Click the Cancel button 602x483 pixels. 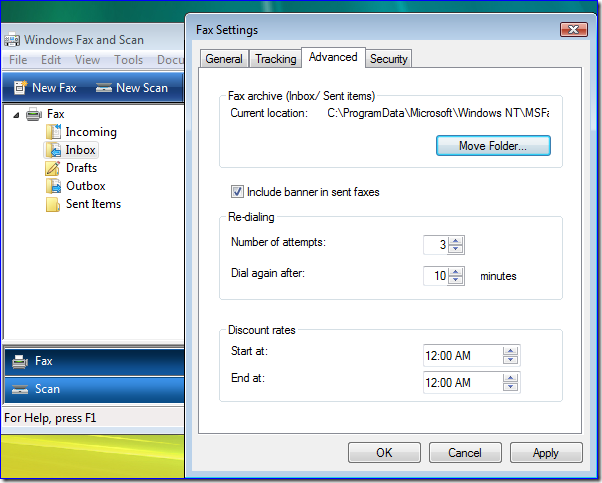click(x=465, y=453)
